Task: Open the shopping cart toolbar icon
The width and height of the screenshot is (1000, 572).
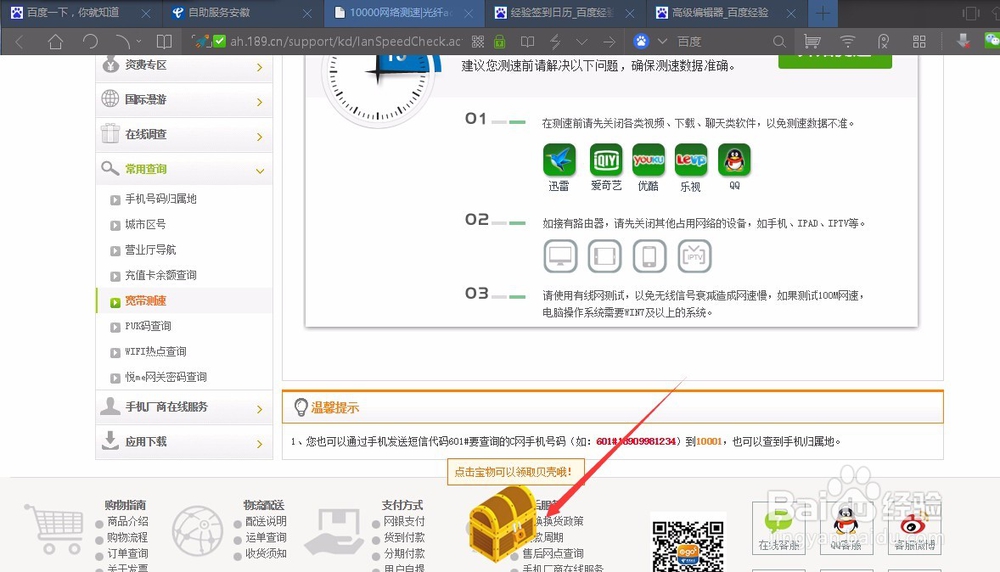Action: point(812,42)
